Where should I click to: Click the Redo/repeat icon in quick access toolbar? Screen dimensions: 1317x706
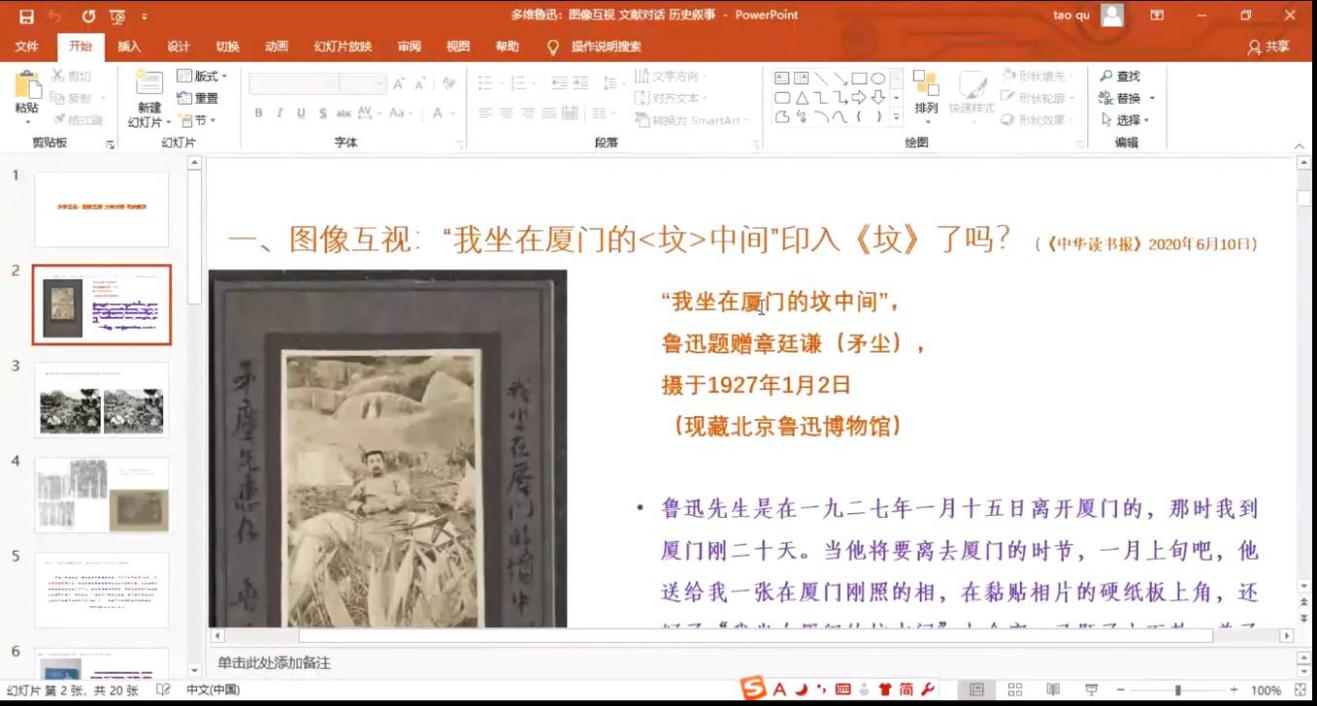[x=88, y=16]
